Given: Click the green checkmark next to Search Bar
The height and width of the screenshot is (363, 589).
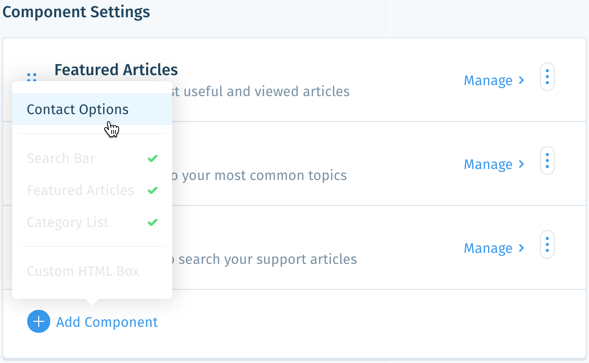Looking at the screenshot, I should click(153, 158).
